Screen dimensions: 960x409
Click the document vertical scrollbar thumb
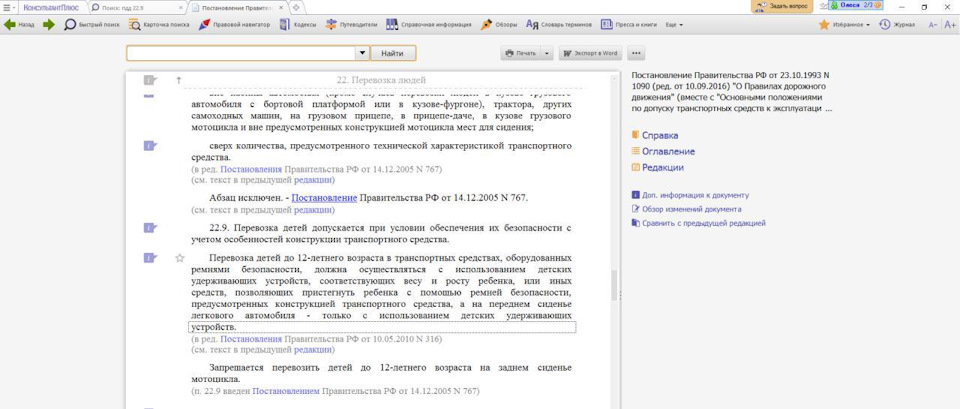coord(615,285)
